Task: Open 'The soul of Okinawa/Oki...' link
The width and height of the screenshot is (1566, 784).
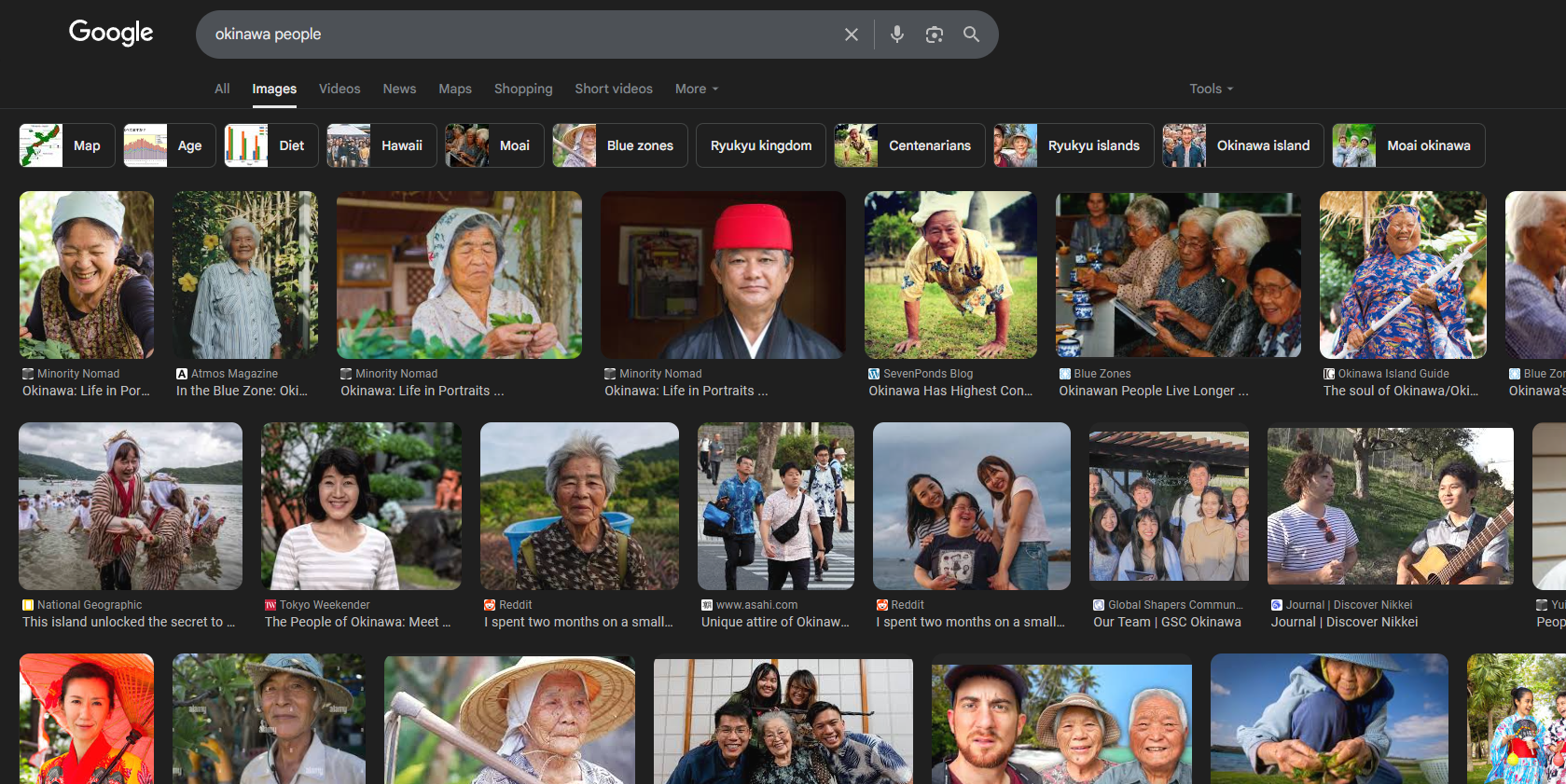Action: point(1401,391)
